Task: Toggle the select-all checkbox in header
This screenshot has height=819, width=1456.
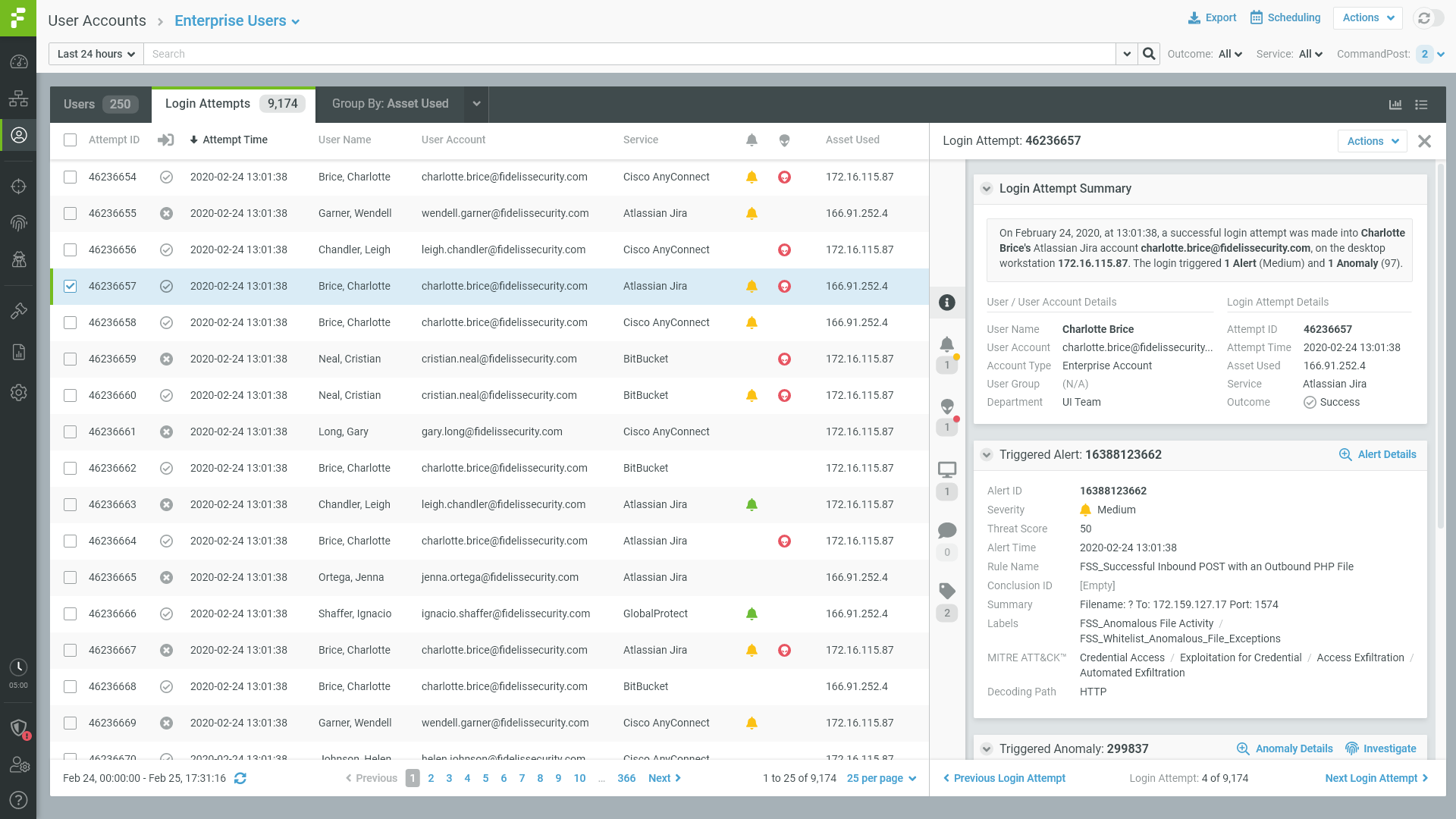Action: (70, 140)
